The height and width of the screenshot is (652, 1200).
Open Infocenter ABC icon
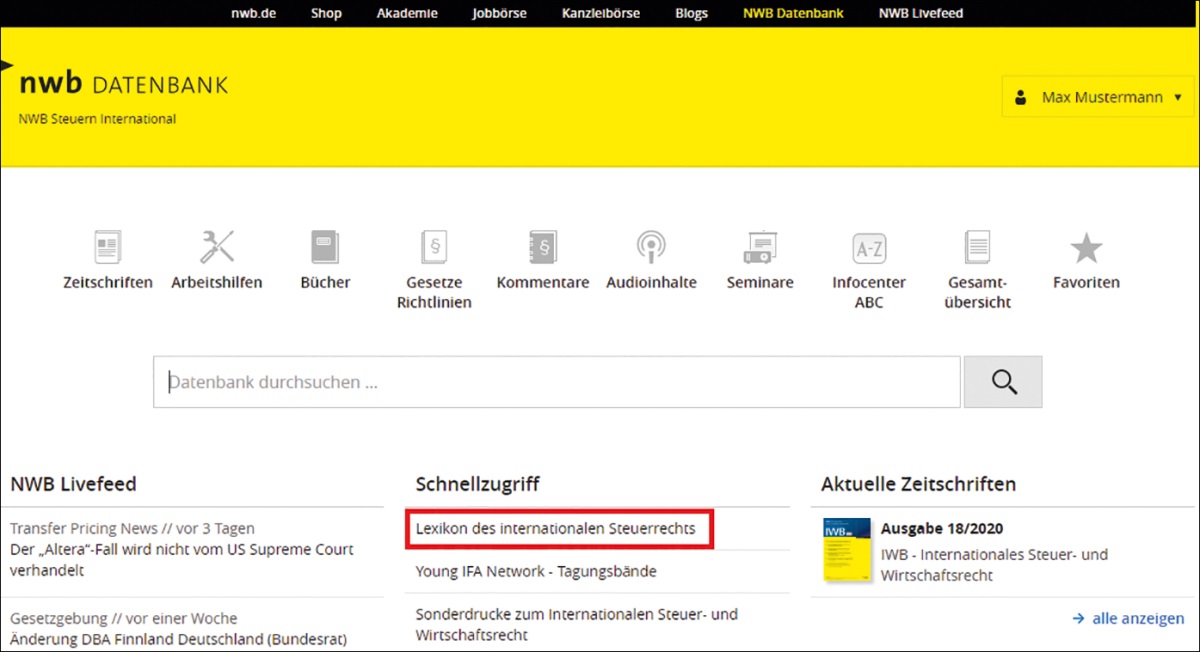click(x=869, y=247)
